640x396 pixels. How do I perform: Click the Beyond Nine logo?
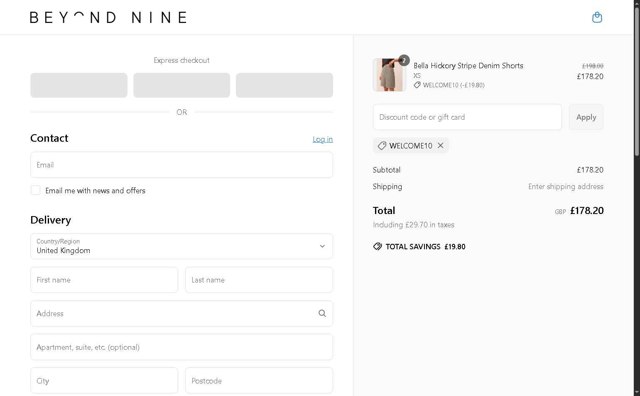108,17
